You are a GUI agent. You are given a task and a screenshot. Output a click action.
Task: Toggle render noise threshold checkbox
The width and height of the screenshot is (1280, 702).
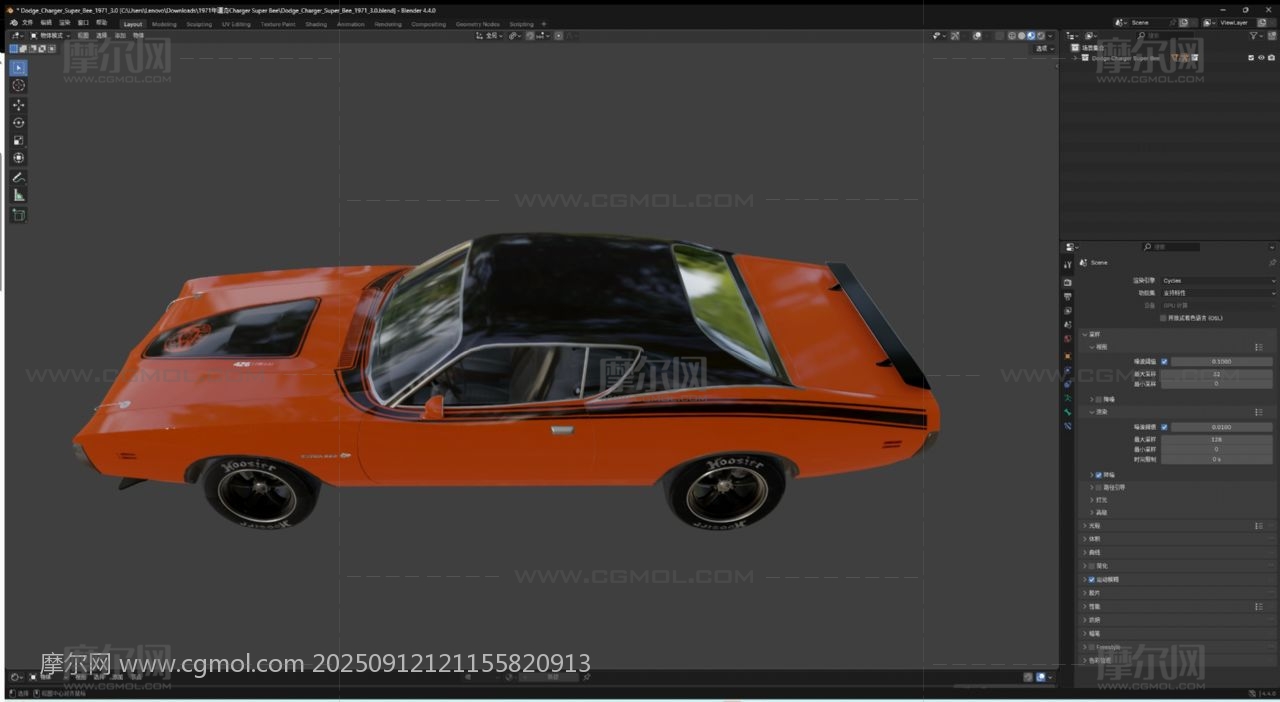click(x=1164, y=427)
